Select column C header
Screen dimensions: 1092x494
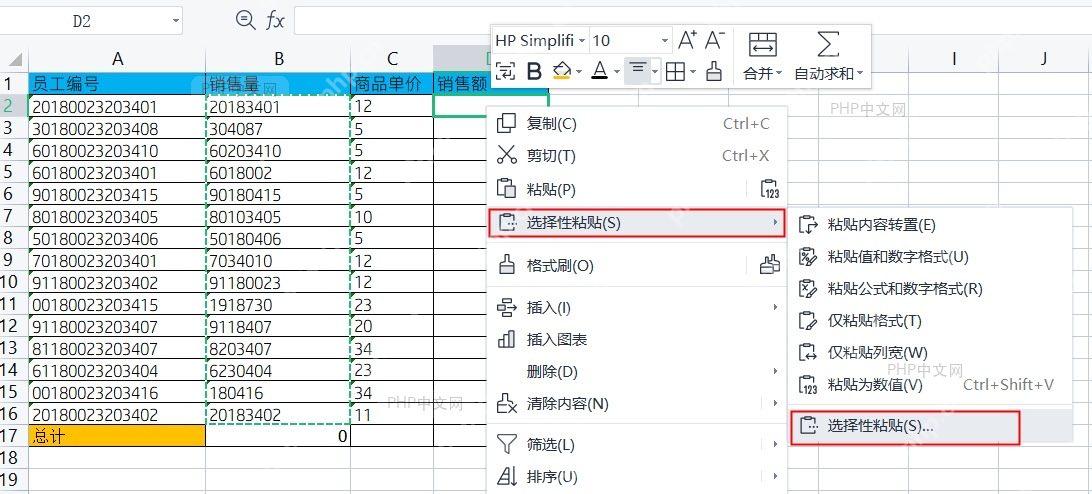tap(392, 59)
